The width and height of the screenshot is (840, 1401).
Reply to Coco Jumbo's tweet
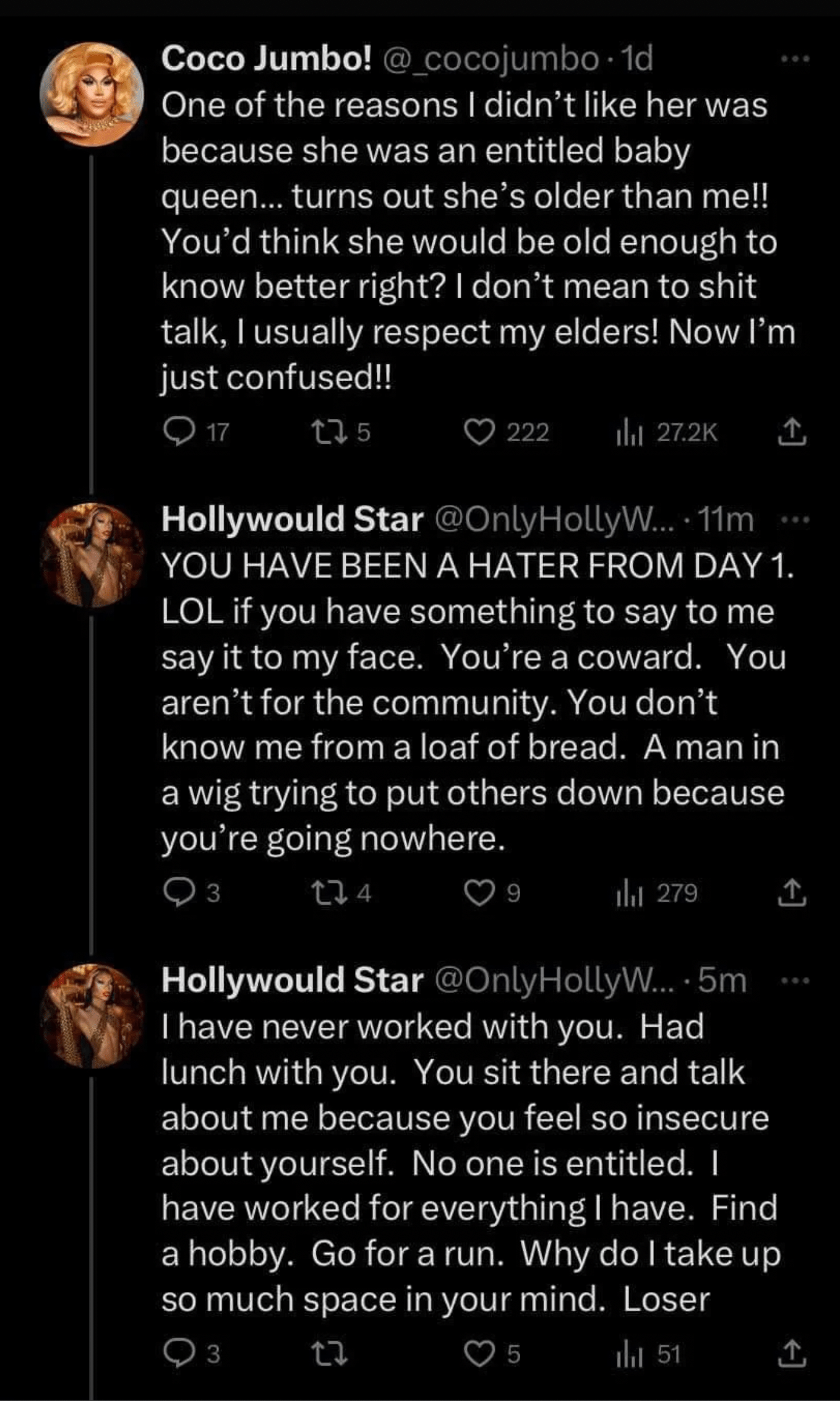click(x=178, y=432)
